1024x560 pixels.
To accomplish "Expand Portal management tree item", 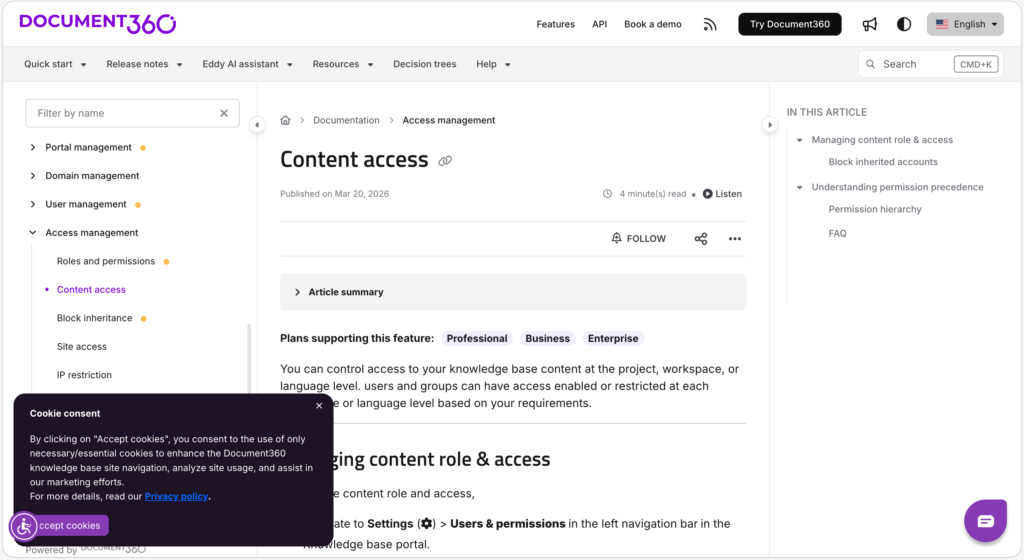I will 33,148.
